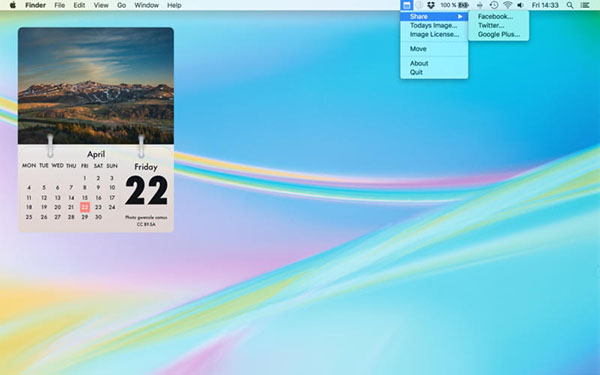Click the large 22 date number
600x375 pixels.
click(147, 191)
